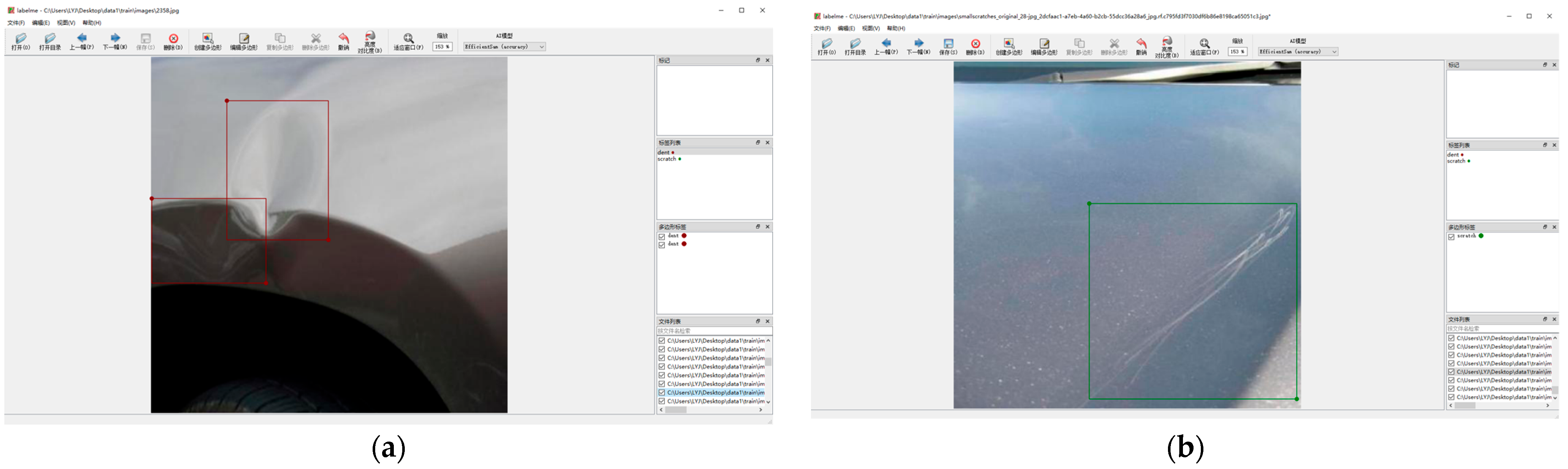Uncheck second dent polygon in left window
The image size is (1568, 469).
pos(662,245)
